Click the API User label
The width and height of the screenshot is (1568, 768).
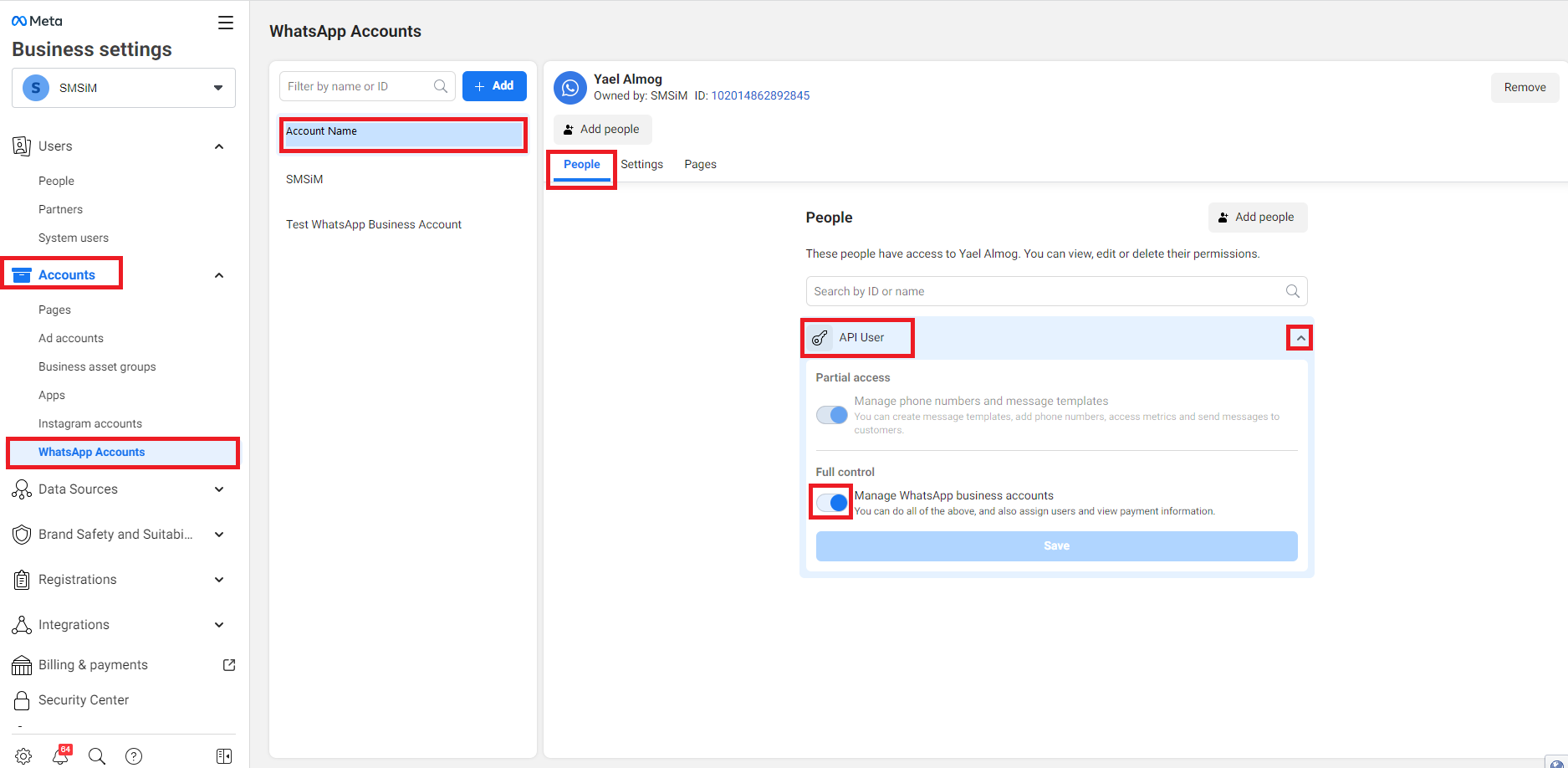click(861, 338)
